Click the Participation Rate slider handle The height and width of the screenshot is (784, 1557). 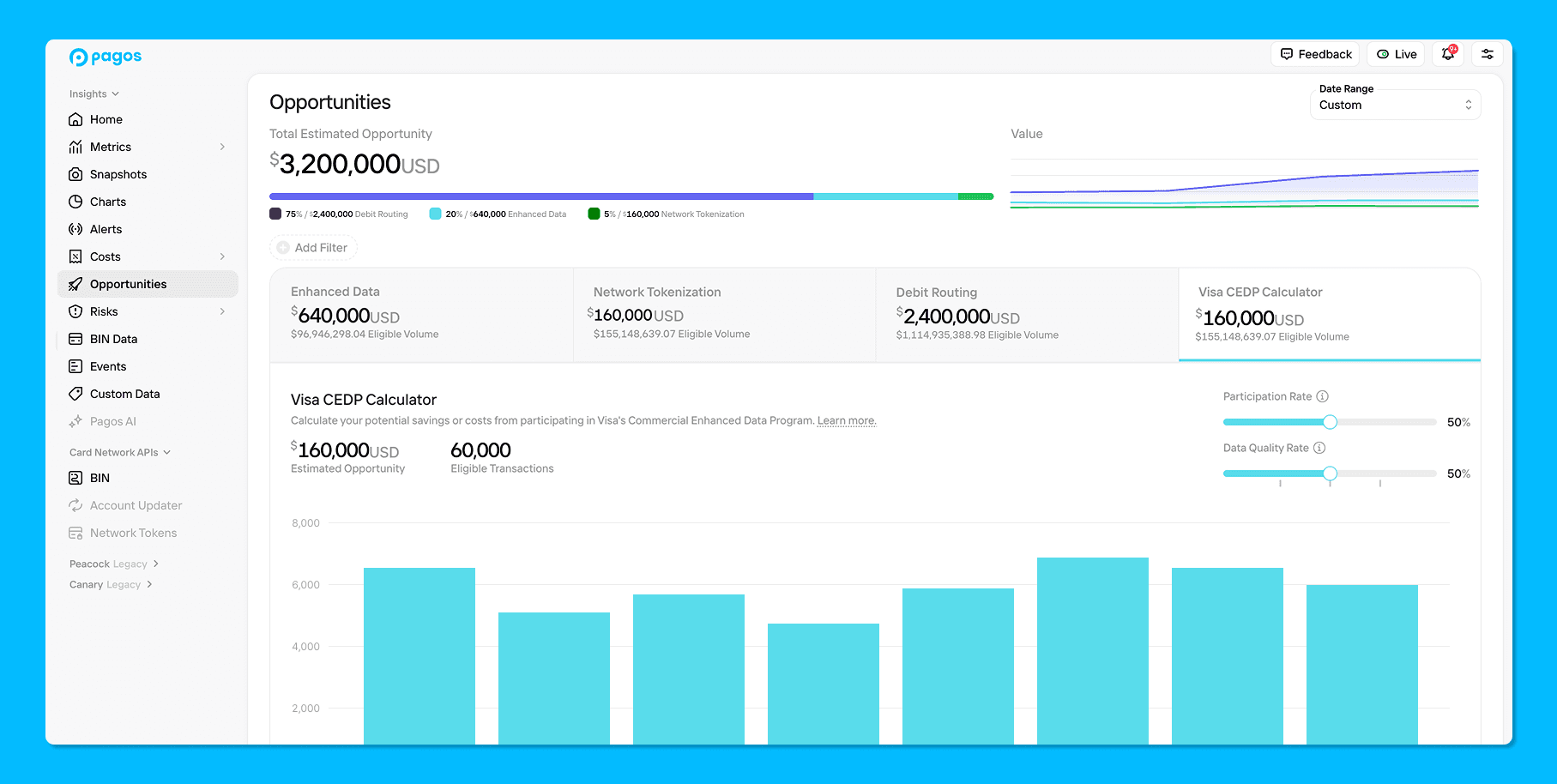pyautogui.click(x=1330, y=422)
